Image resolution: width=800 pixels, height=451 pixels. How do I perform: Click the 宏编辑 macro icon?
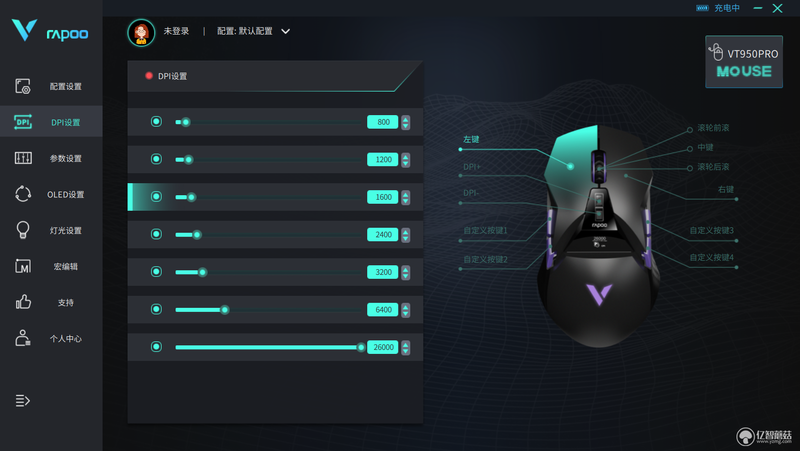[23, 266]
